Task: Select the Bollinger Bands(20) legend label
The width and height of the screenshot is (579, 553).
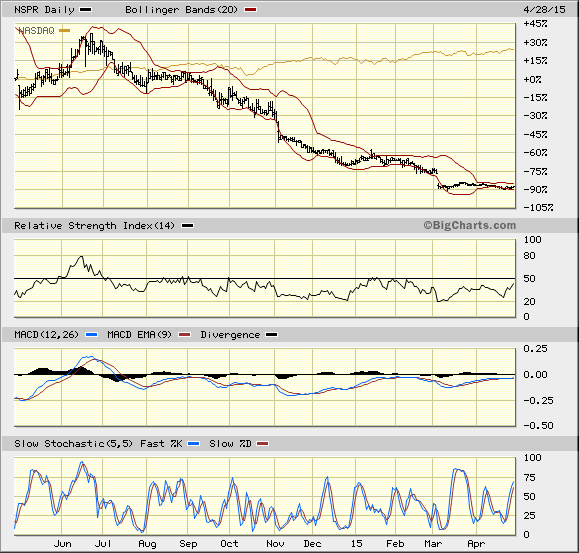Action: click(x=181, y=10)
